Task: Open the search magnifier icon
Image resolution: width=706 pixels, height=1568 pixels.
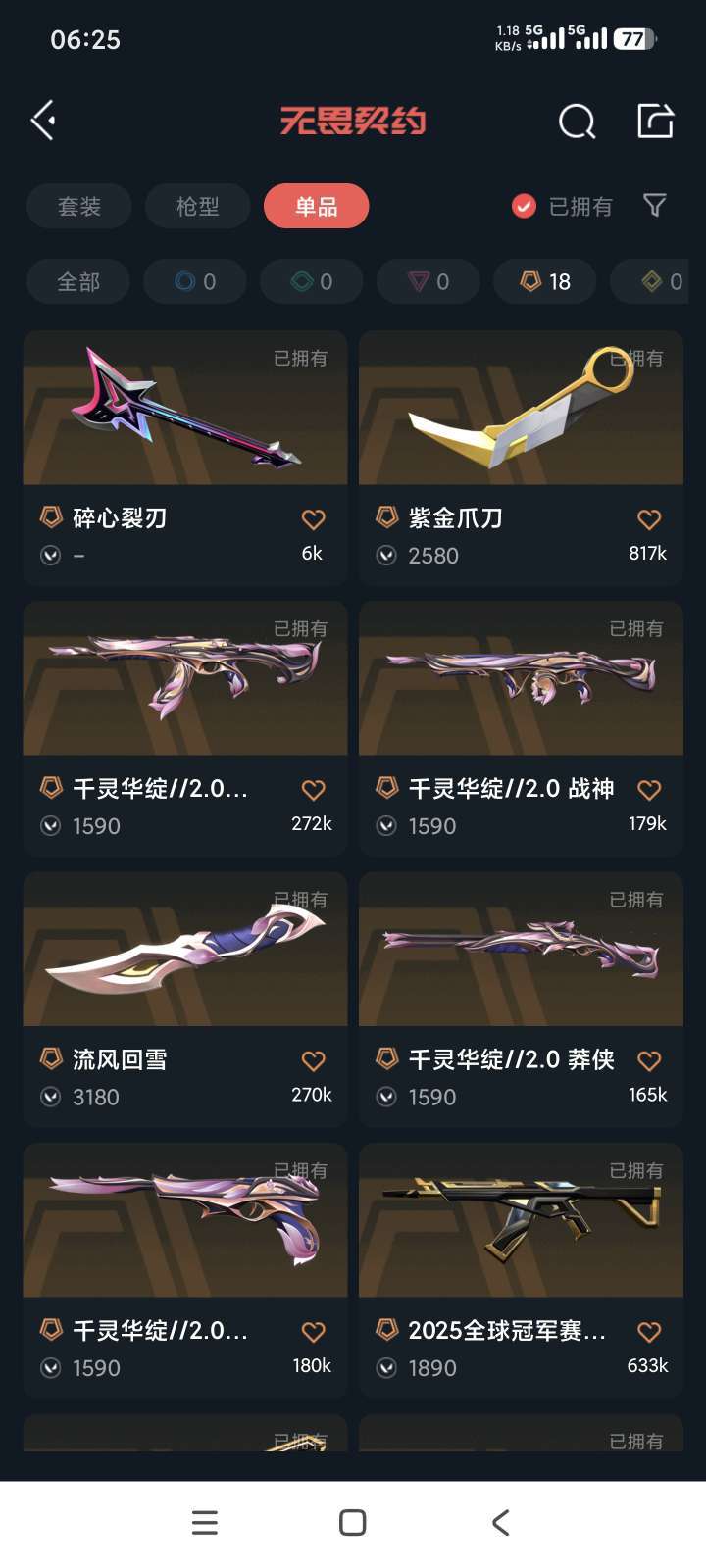Action: click(577, 122)
